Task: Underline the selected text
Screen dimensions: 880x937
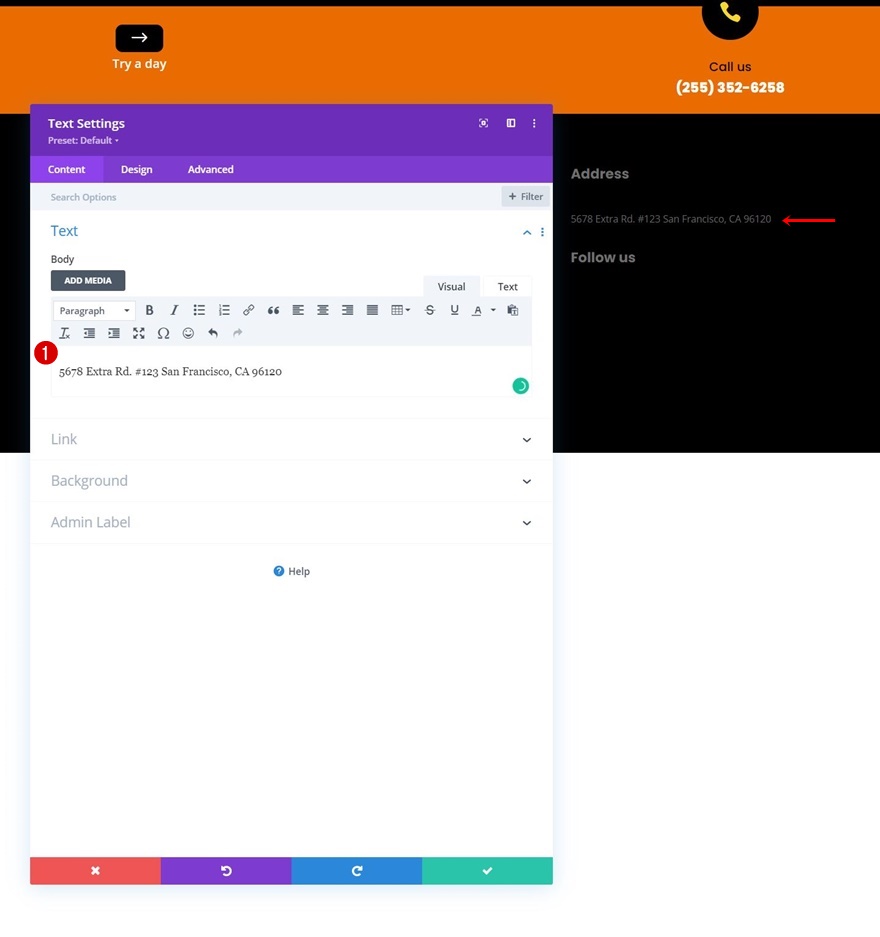Action: tap(455, 310)
